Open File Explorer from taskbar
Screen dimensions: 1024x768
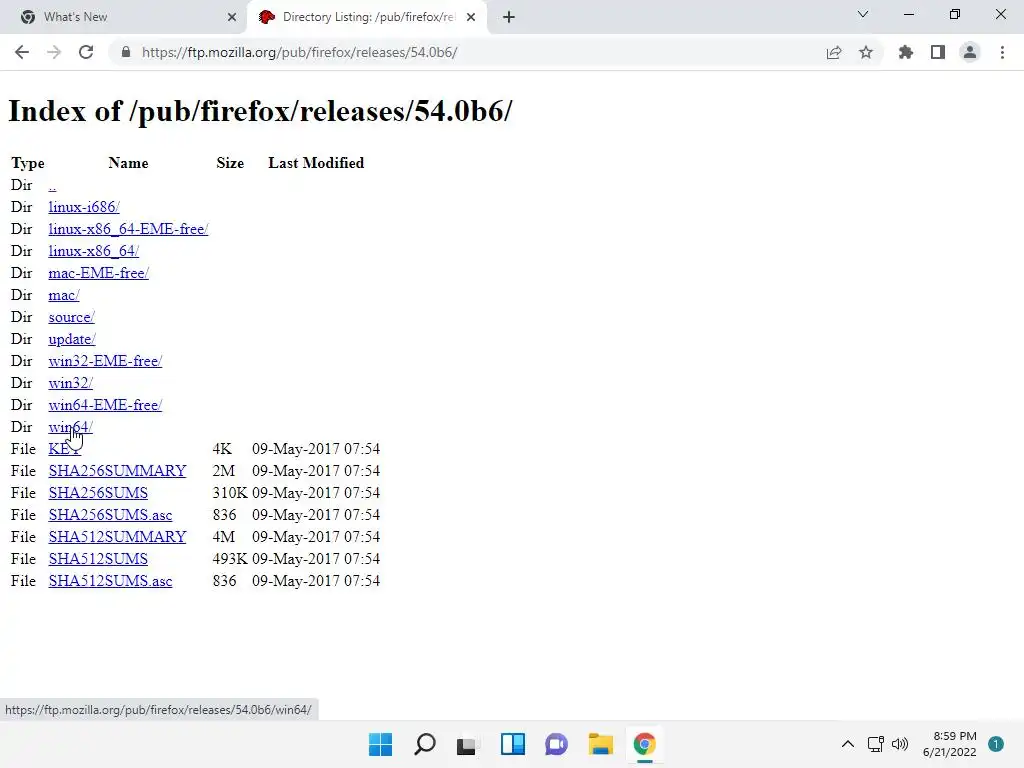(600, 744)
